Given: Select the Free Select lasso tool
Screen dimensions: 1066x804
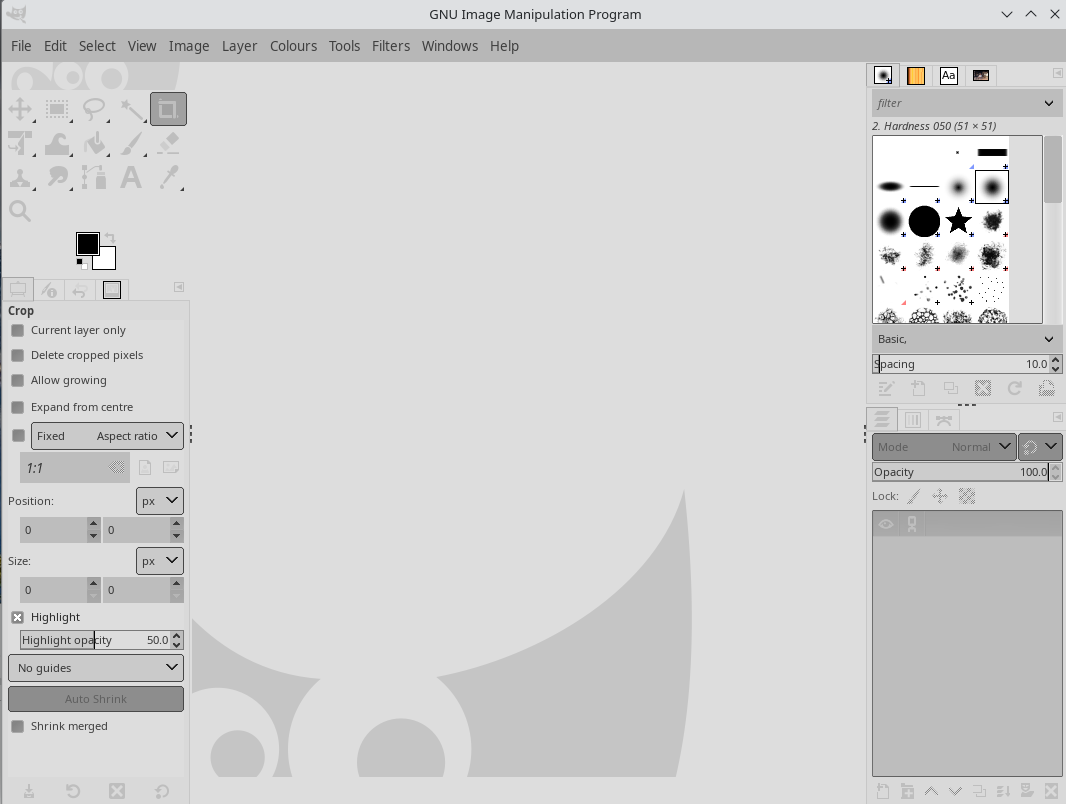Looking at the screenshot, I should coord(94,109).
